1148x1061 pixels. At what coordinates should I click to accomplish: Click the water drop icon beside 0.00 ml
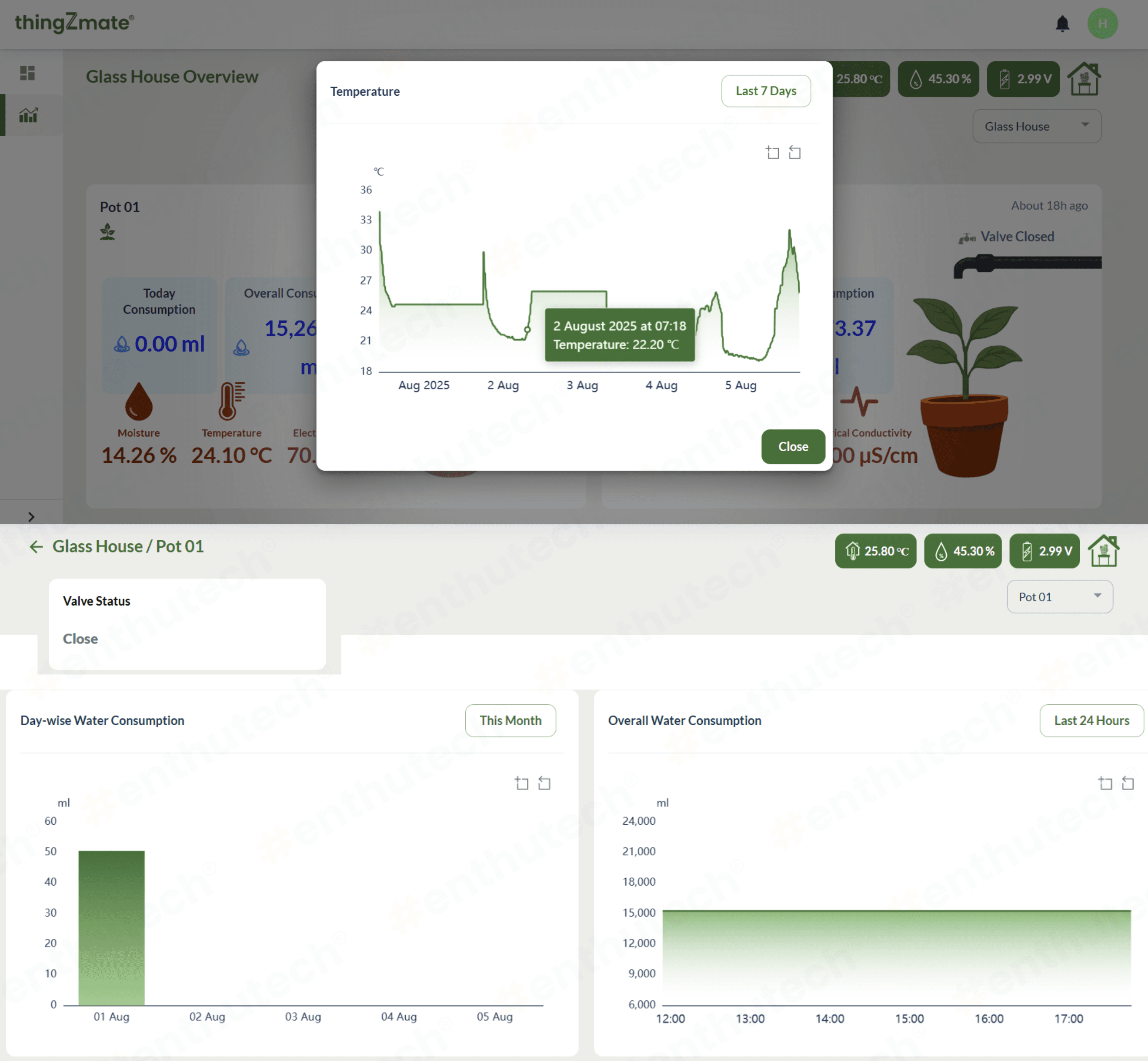tap(122, 345)
